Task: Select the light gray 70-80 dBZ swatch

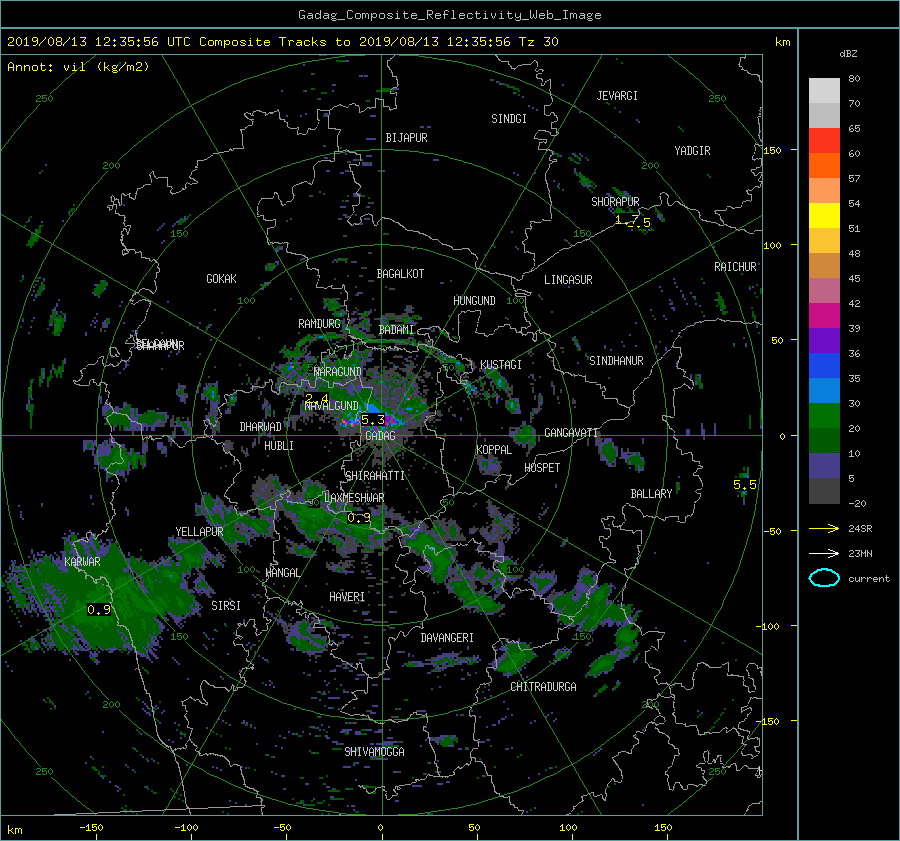Action: [824, 91]
